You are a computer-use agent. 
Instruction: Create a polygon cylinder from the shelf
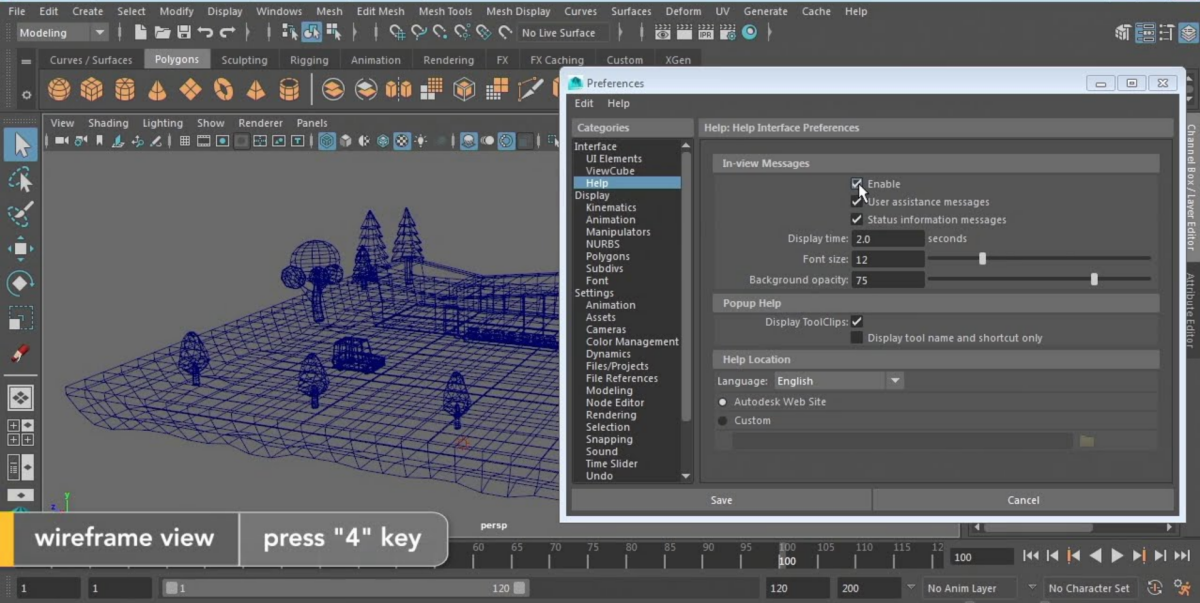(x=125, y=90)
